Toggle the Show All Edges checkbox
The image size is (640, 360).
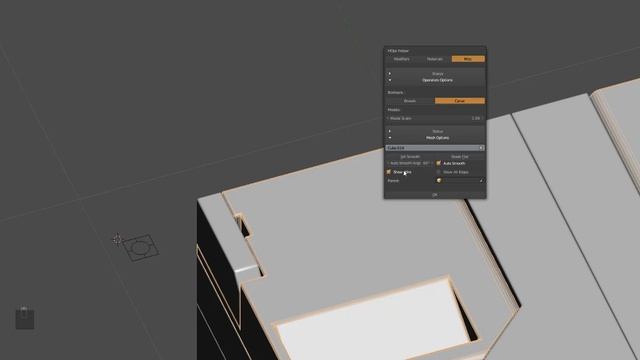[439, 172]
